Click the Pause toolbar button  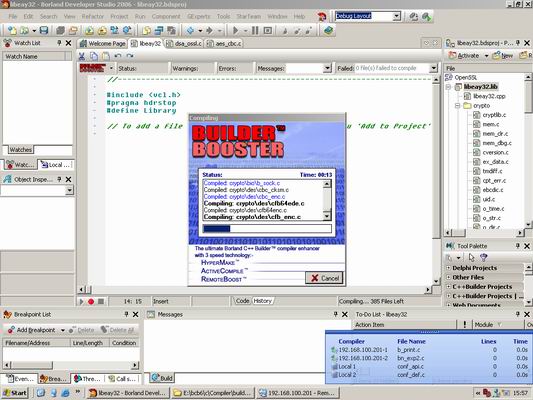coord(255,31)
